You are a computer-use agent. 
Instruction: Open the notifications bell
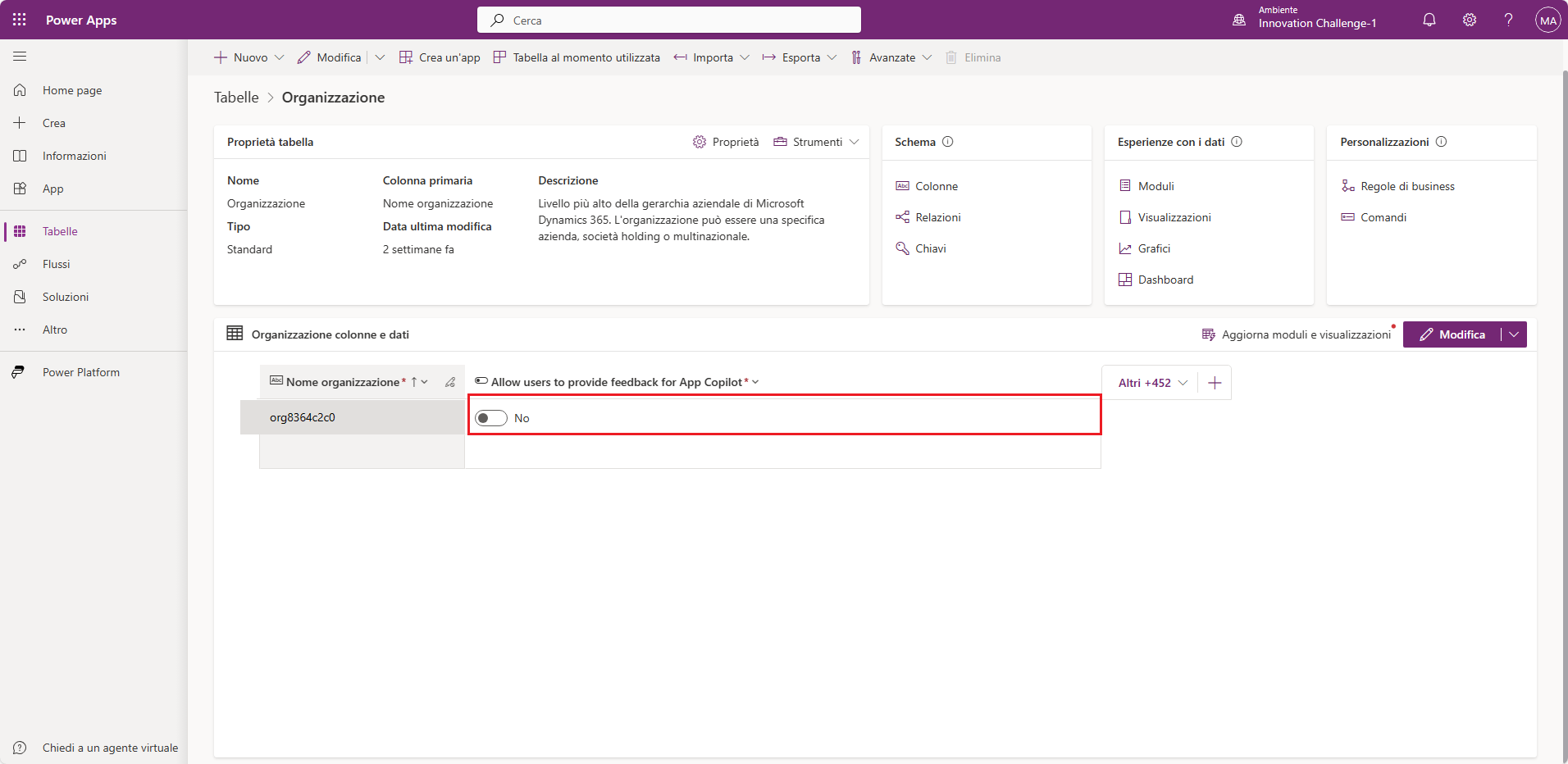1429,20
